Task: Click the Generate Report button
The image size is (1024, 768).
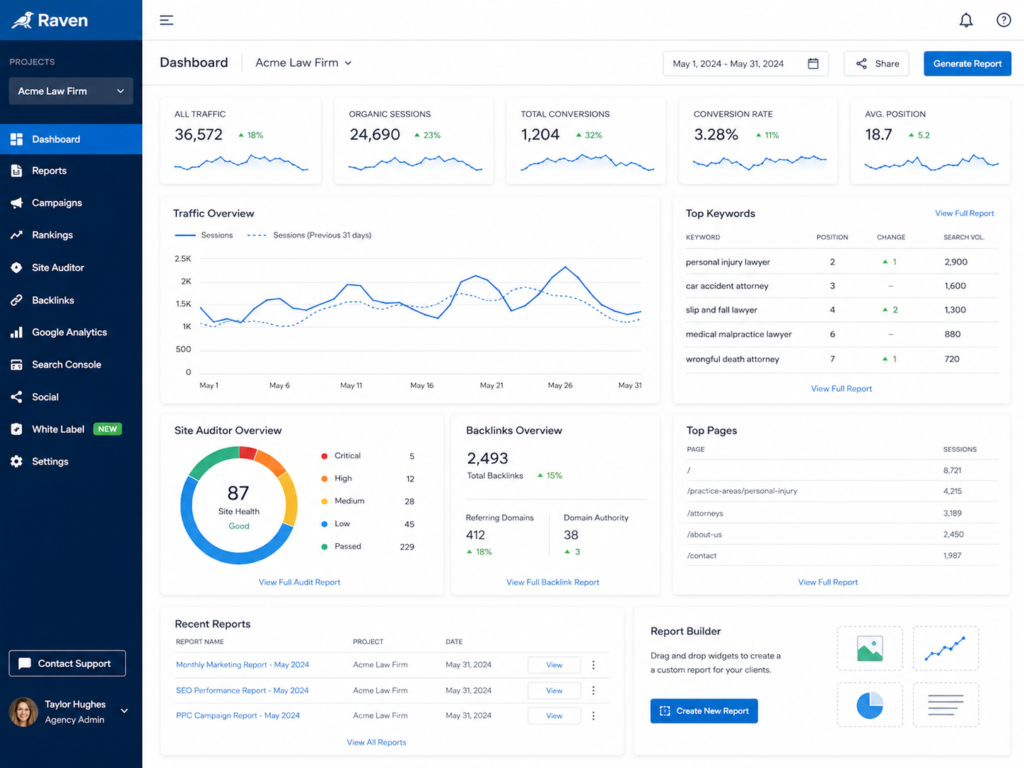Action: tap(967, 63)
